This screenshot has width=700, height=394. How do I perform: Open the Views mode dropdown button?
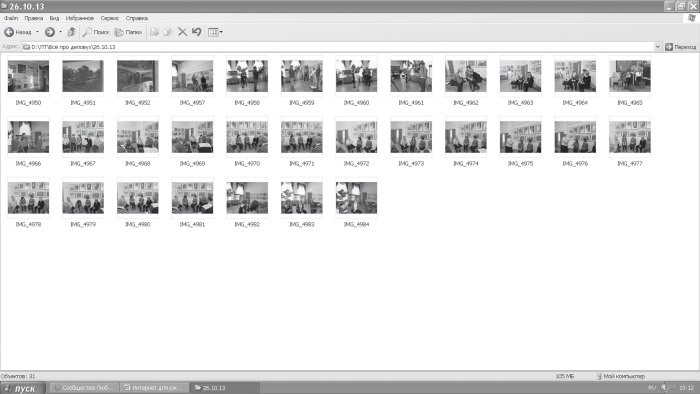215,32
